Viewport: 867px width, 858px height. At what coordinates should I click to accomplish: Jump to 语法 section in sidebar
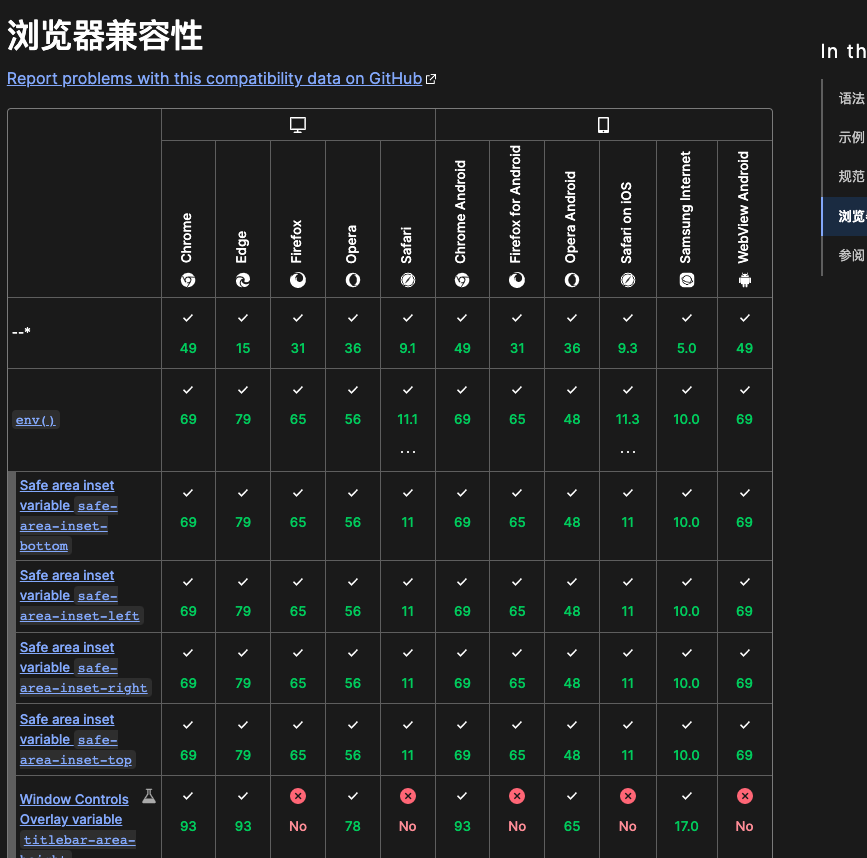[x=852, y=98]
